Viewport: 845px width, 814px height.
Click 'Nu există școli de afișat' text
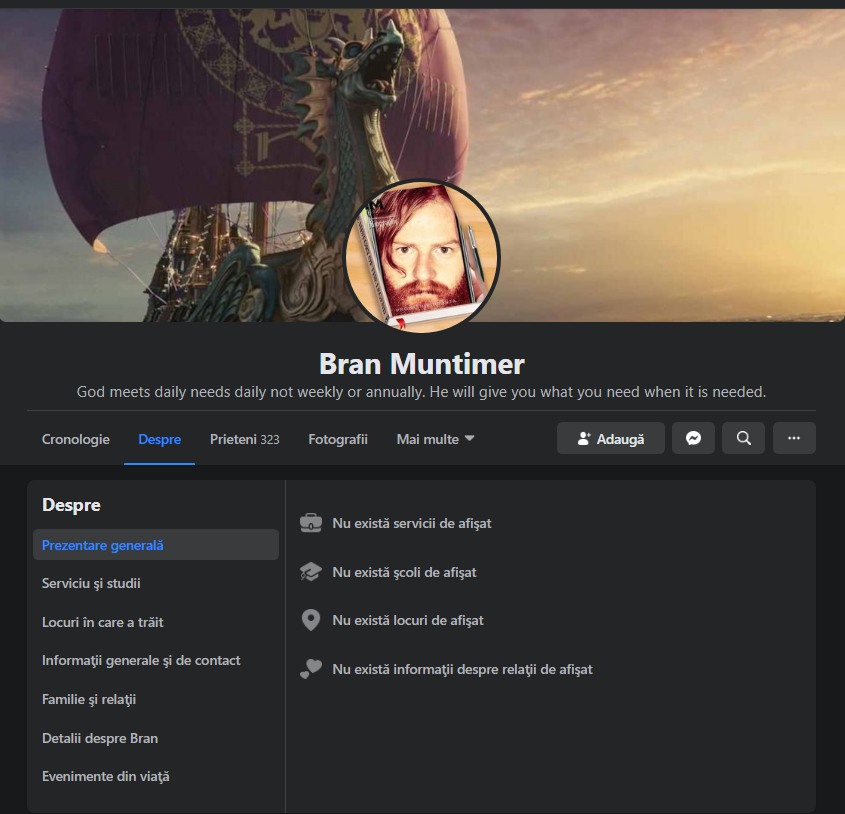tap(404, 572)
